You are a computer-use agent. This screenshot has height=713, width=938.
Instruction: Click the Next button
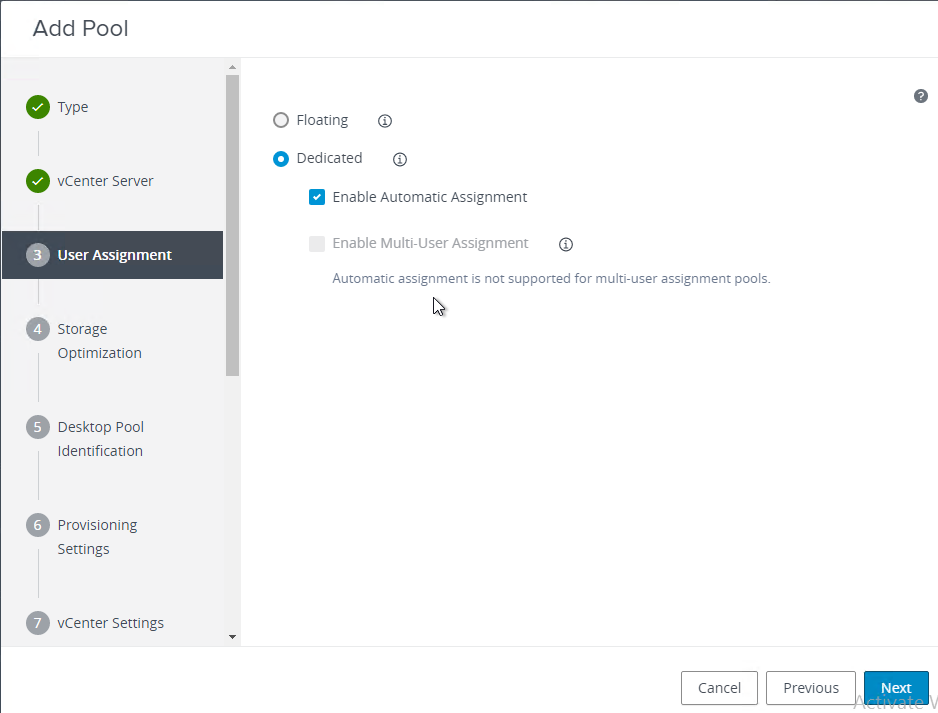(896, 688)
